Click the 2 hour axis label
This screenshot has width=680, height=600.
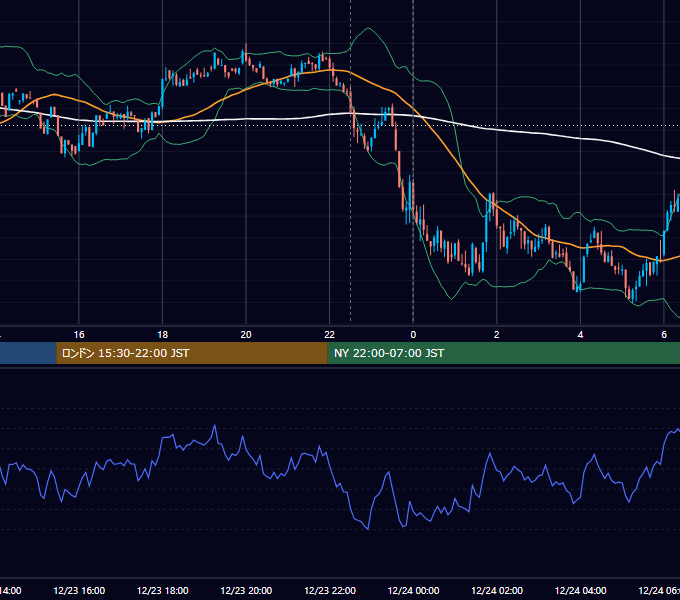pos(497,335)
